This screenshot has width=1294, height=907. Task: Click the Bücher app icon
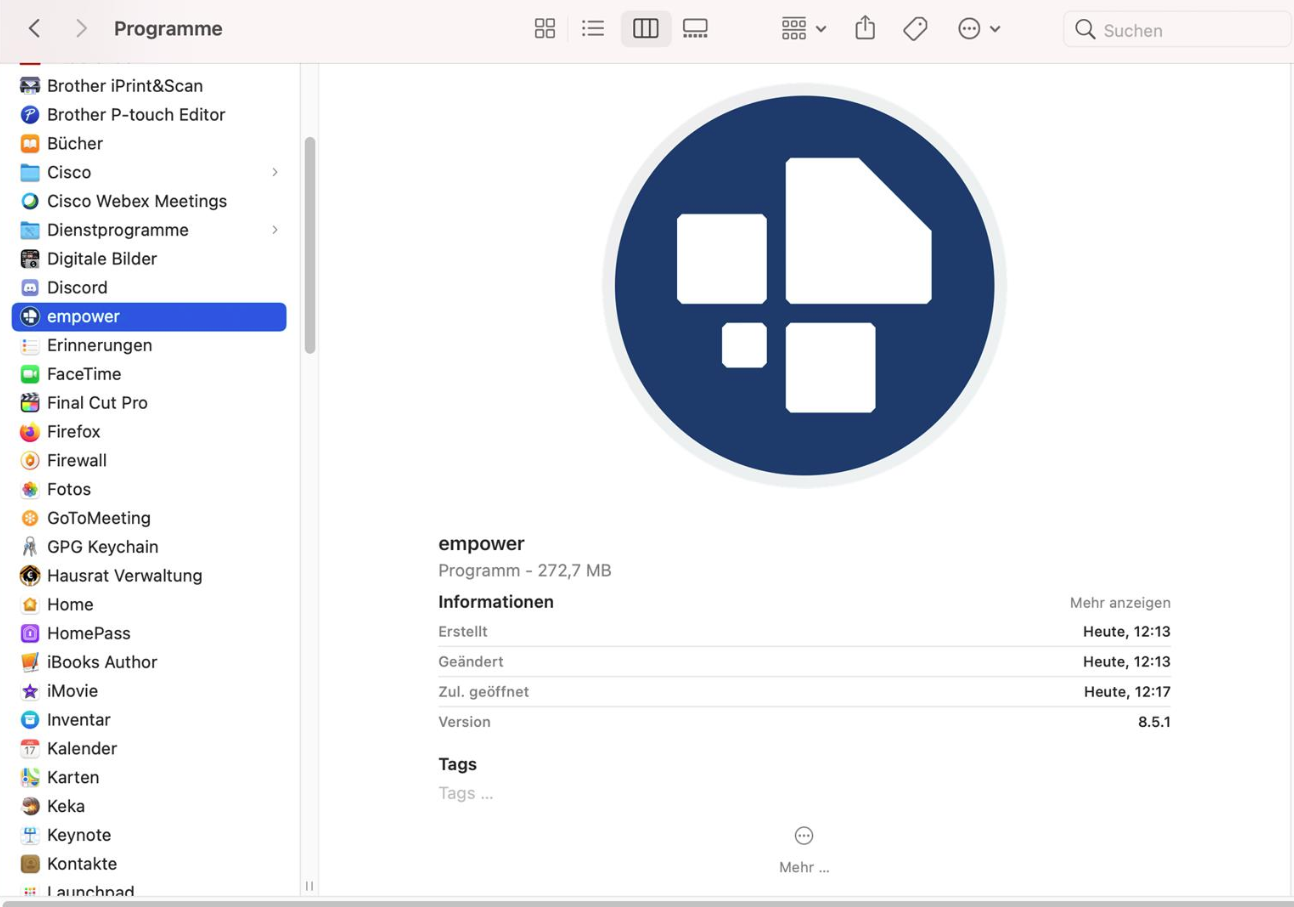coord(30,144)
